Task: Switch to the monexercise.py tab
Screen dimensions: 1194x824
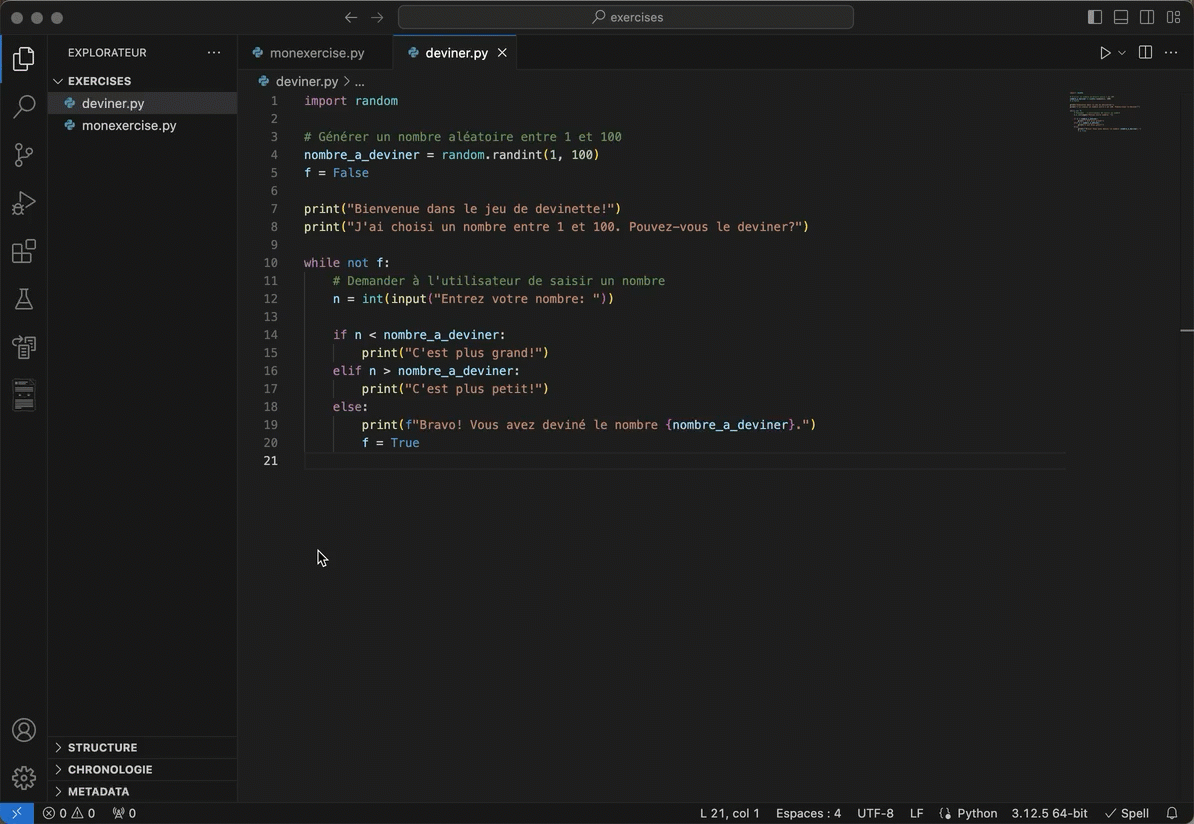Action: pyautogui.click(x=316, y=53)
